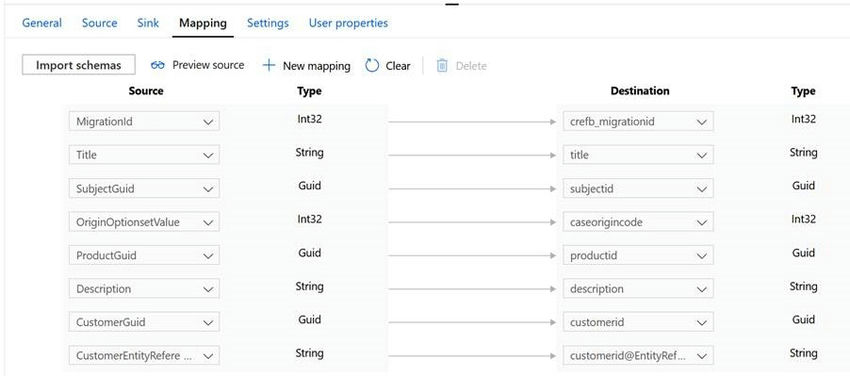This screenshot has width=850, height=376.
Task: Open the User properties tab
Action: coord(349,23)
